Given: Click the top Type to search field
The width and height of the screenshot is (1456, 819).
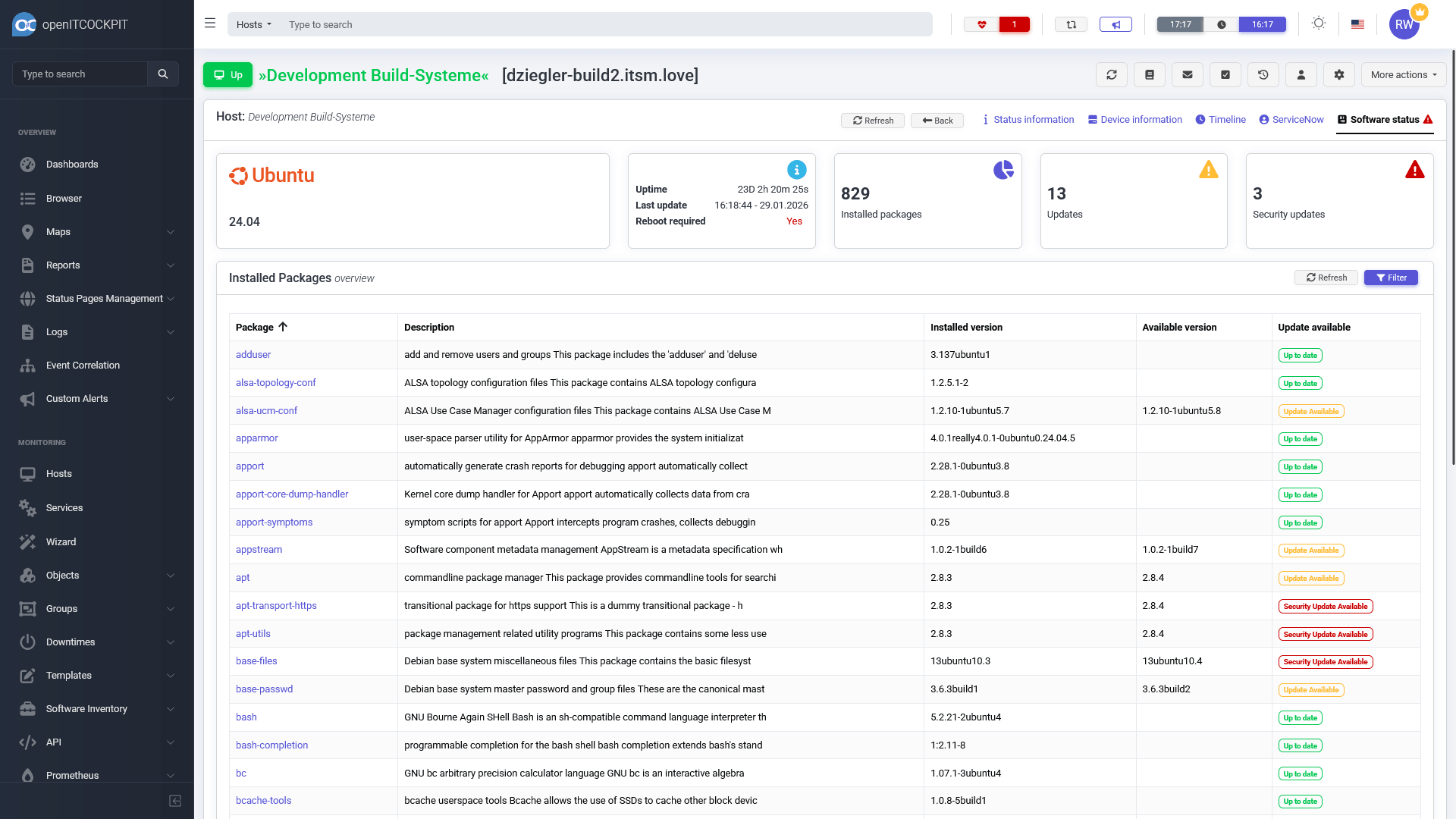Looking at the screenshot, I should click(607, 24).
